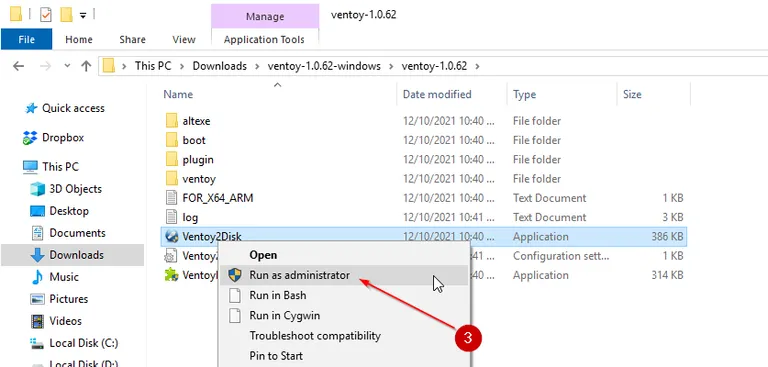Click the Quick access toolbar new folder icon
This screenshot has width=768, height=367.
66,15
